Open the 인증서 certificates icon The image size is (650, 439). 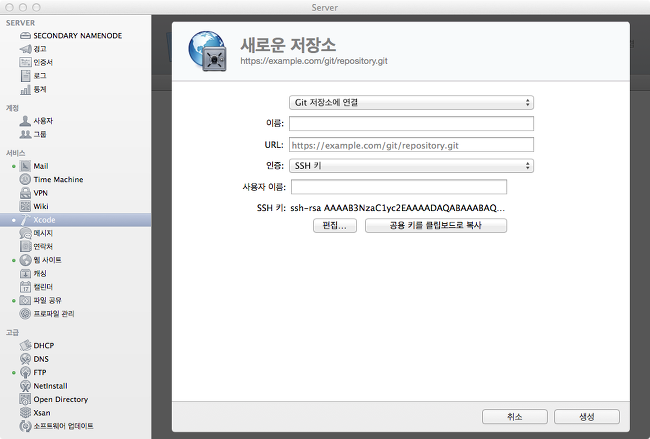tap(25, 62)
